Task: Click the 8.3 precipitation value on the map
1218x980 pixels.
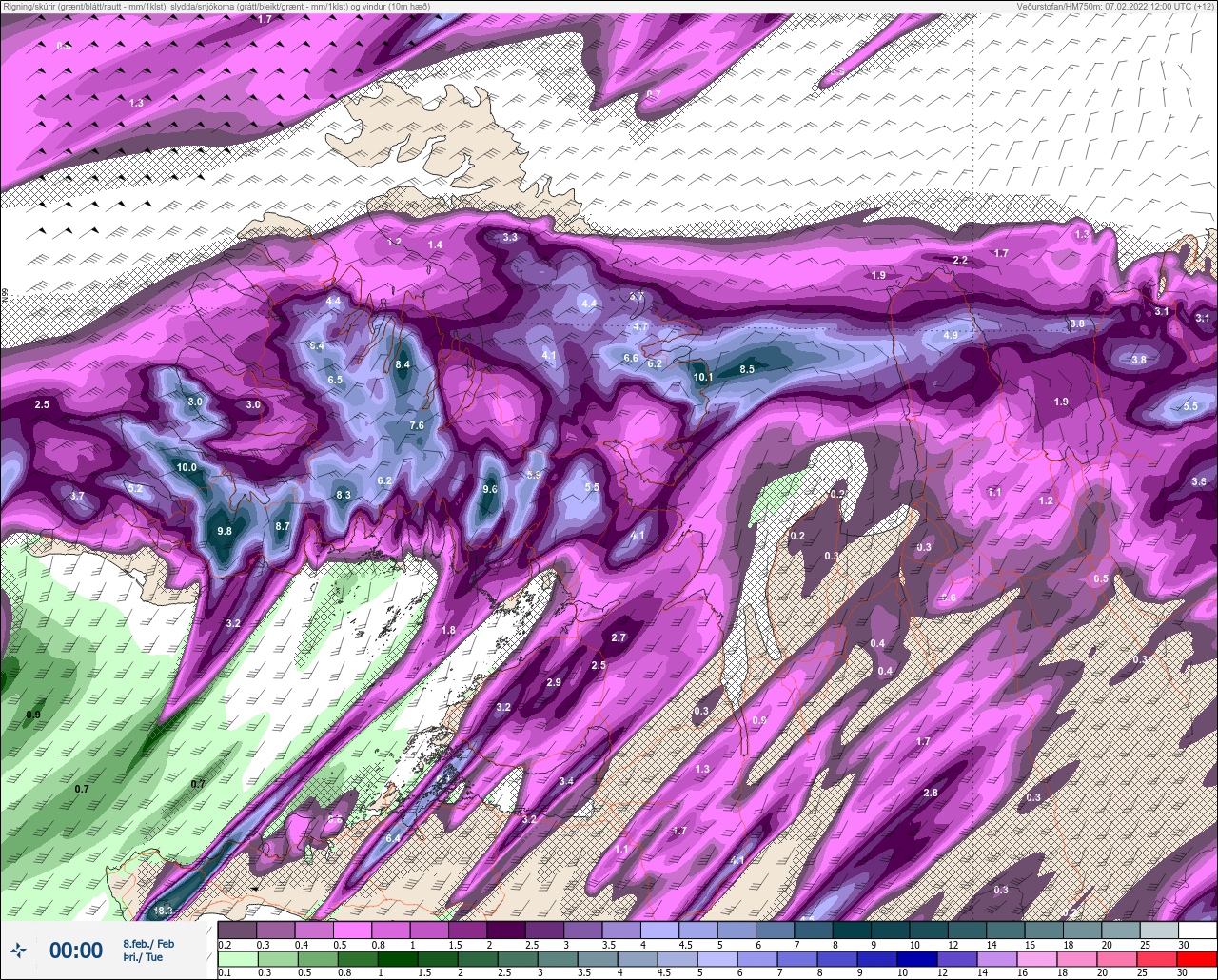Action: click(344, 495)
